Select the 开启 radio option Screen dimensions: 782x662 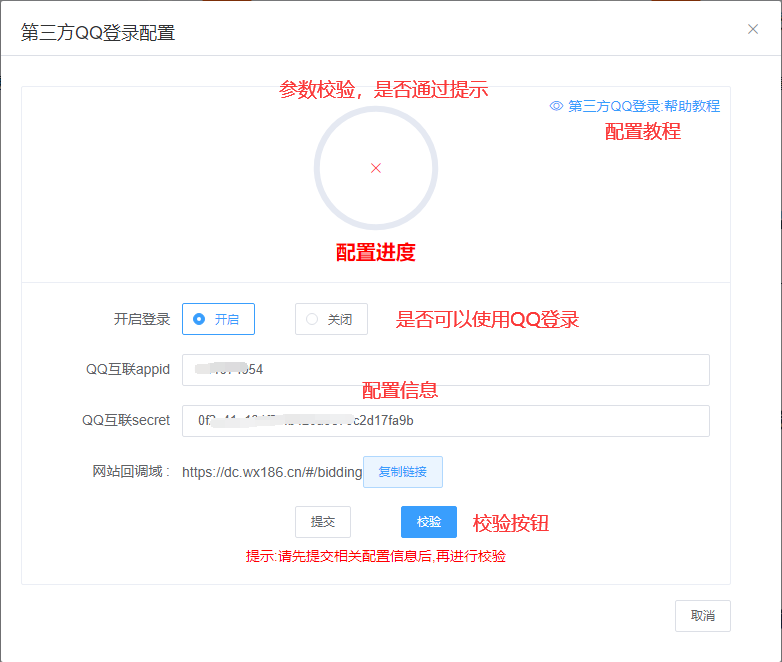(218, 319)
